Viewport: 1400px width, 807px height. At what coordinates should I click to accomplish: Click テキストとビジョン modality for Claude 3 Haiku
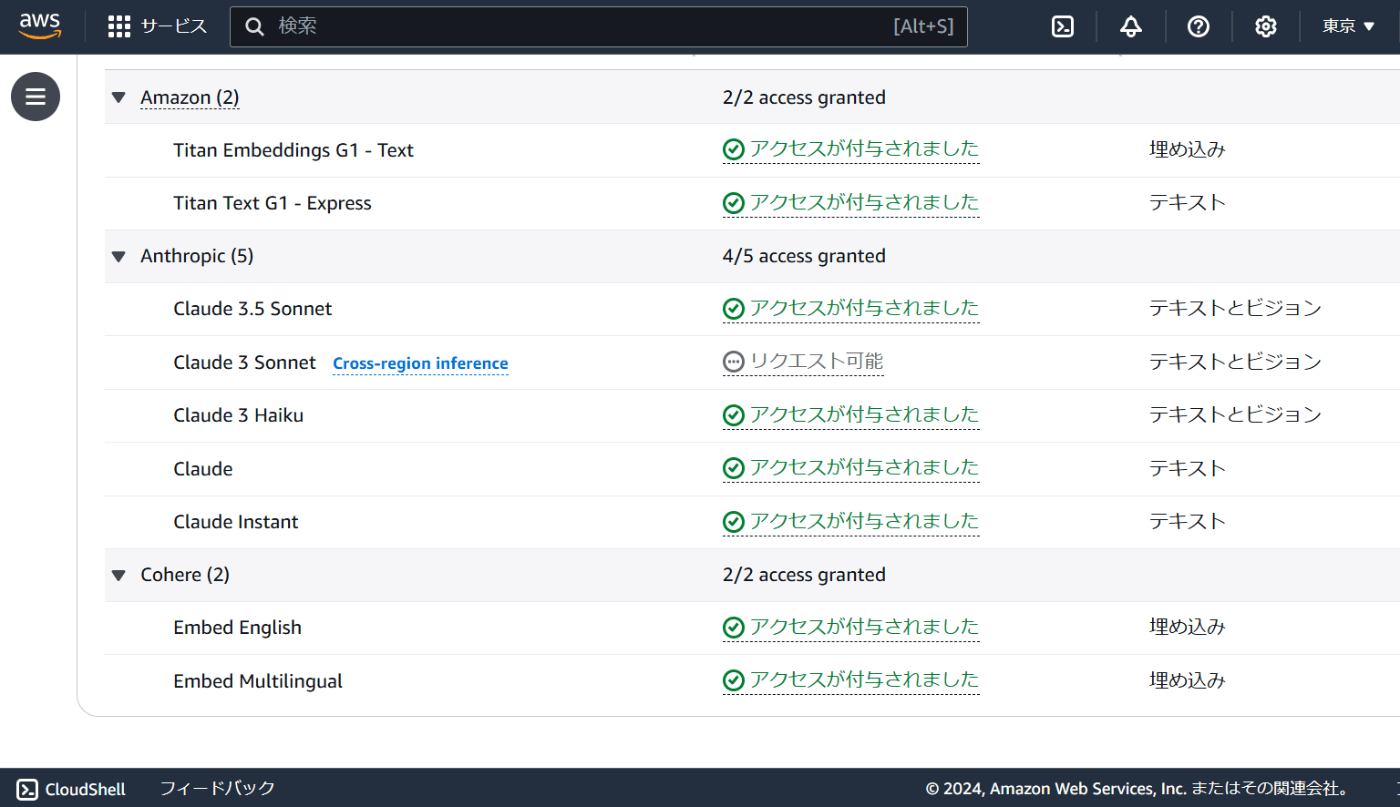1235,415
